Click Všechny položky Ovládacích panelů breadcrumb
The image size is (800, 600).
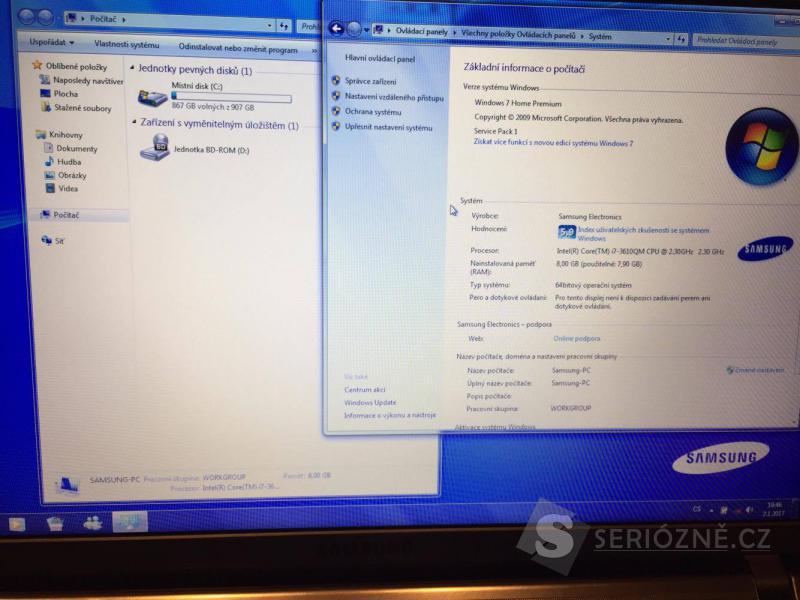coord(518,34)
